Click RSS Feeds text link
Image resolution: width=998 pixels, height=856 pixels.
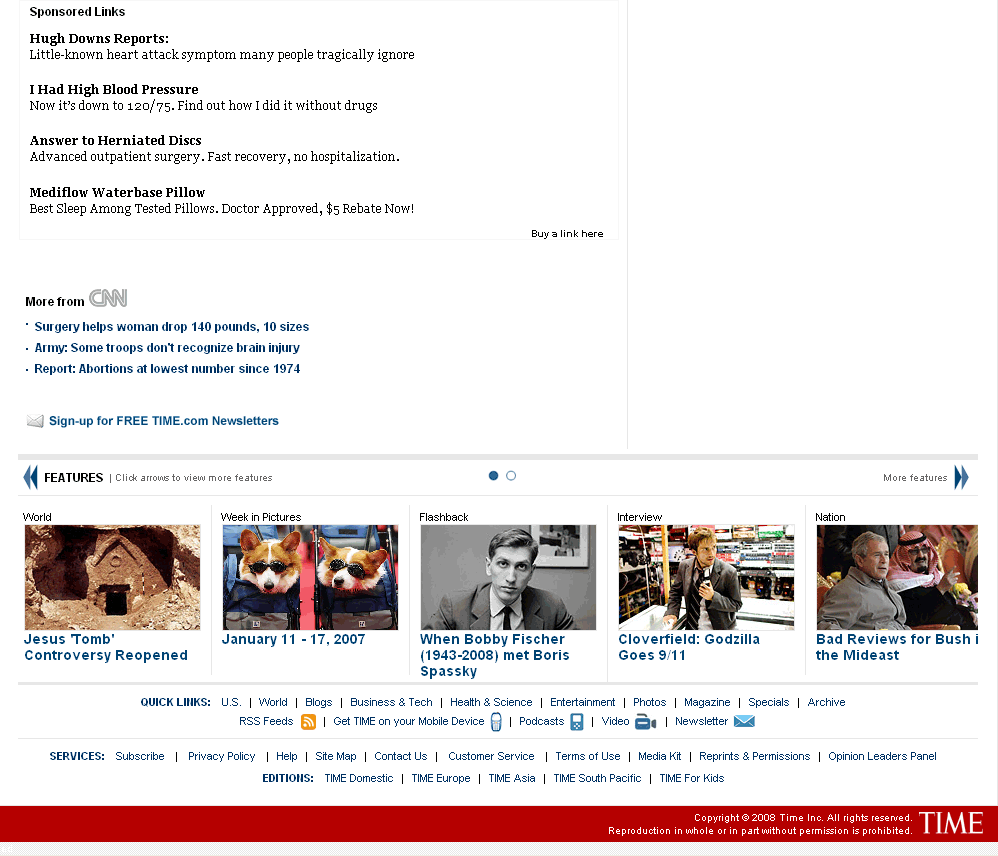pyautogui.click(x=266, y=721)
